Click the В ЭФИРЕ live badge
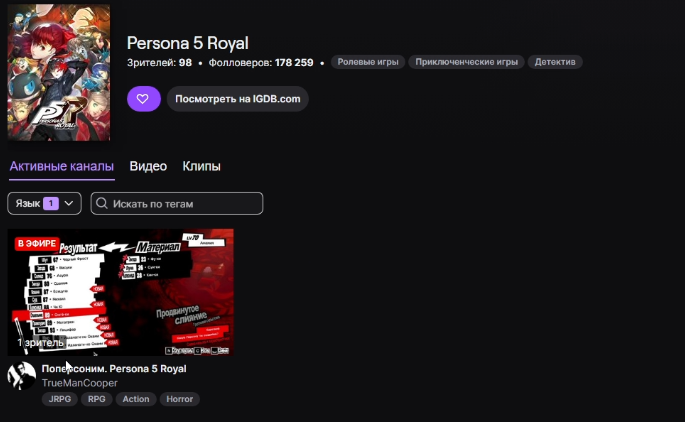 tap(37, 243)
